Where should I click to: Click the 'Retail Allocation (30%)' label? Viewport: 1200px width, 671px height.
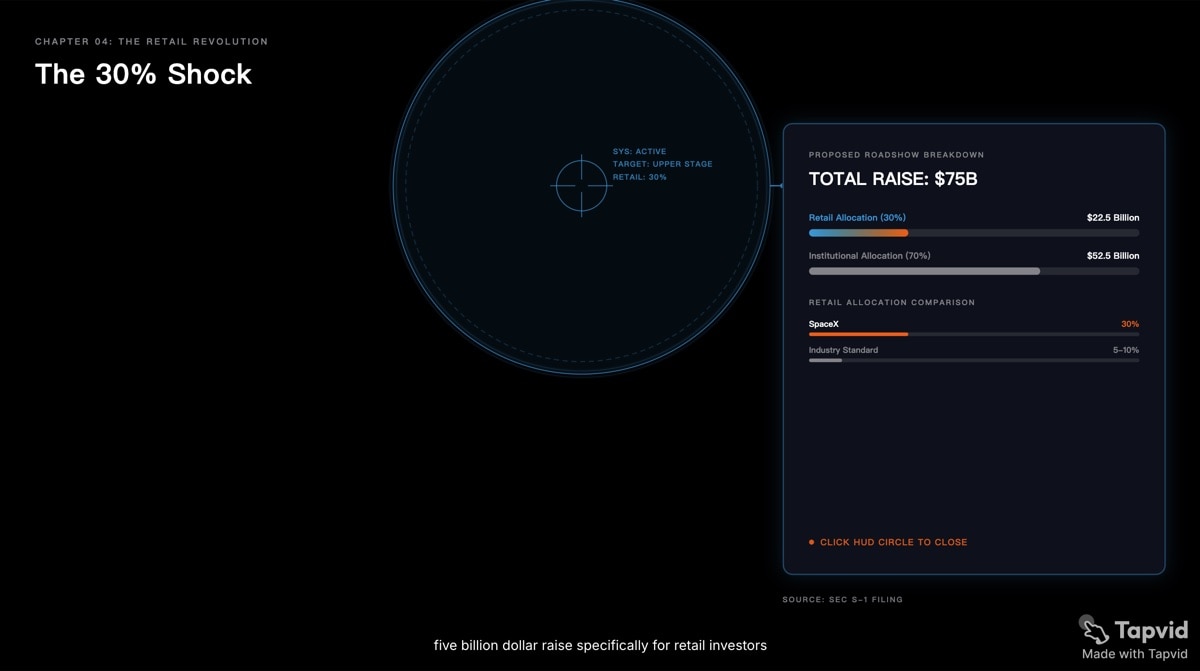click(857, 217)
